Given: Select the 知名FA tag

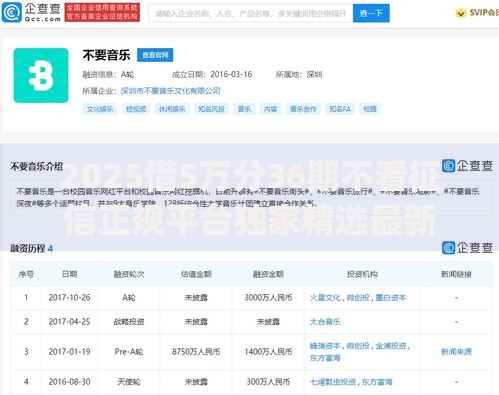Looking at the screenshot, I should click(340, 109).
